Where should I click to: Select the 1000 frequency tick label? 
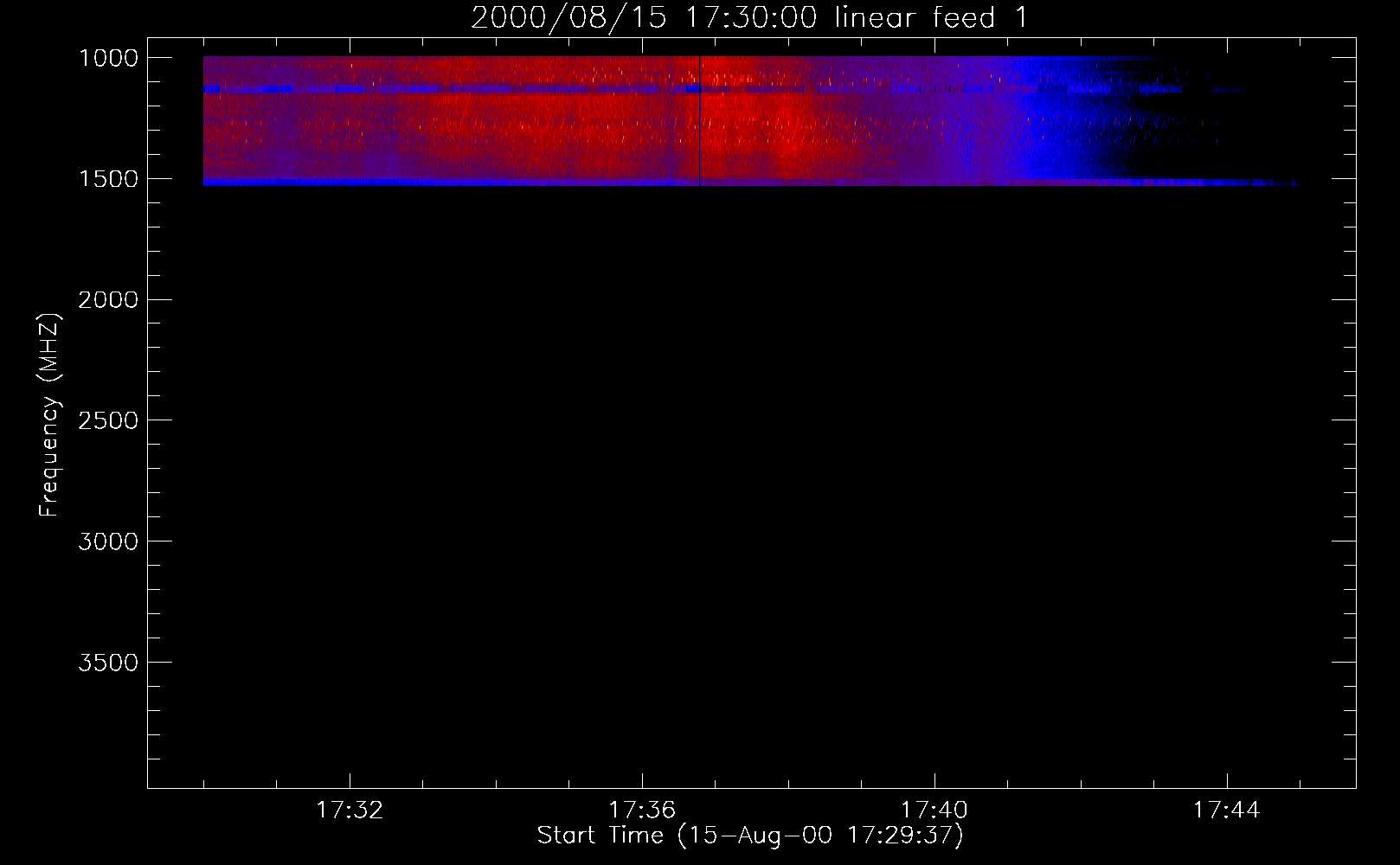click(x=108, y=58)
